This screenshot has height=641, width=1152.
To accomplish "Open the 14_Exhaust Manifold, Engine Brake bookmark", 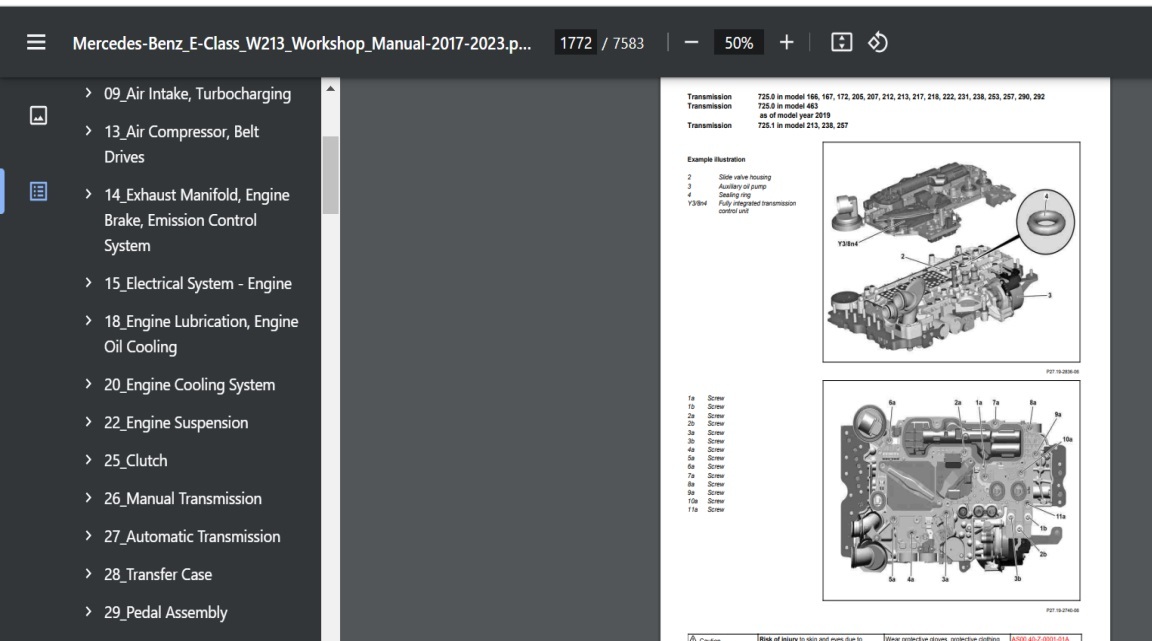I will coord(197,220).
